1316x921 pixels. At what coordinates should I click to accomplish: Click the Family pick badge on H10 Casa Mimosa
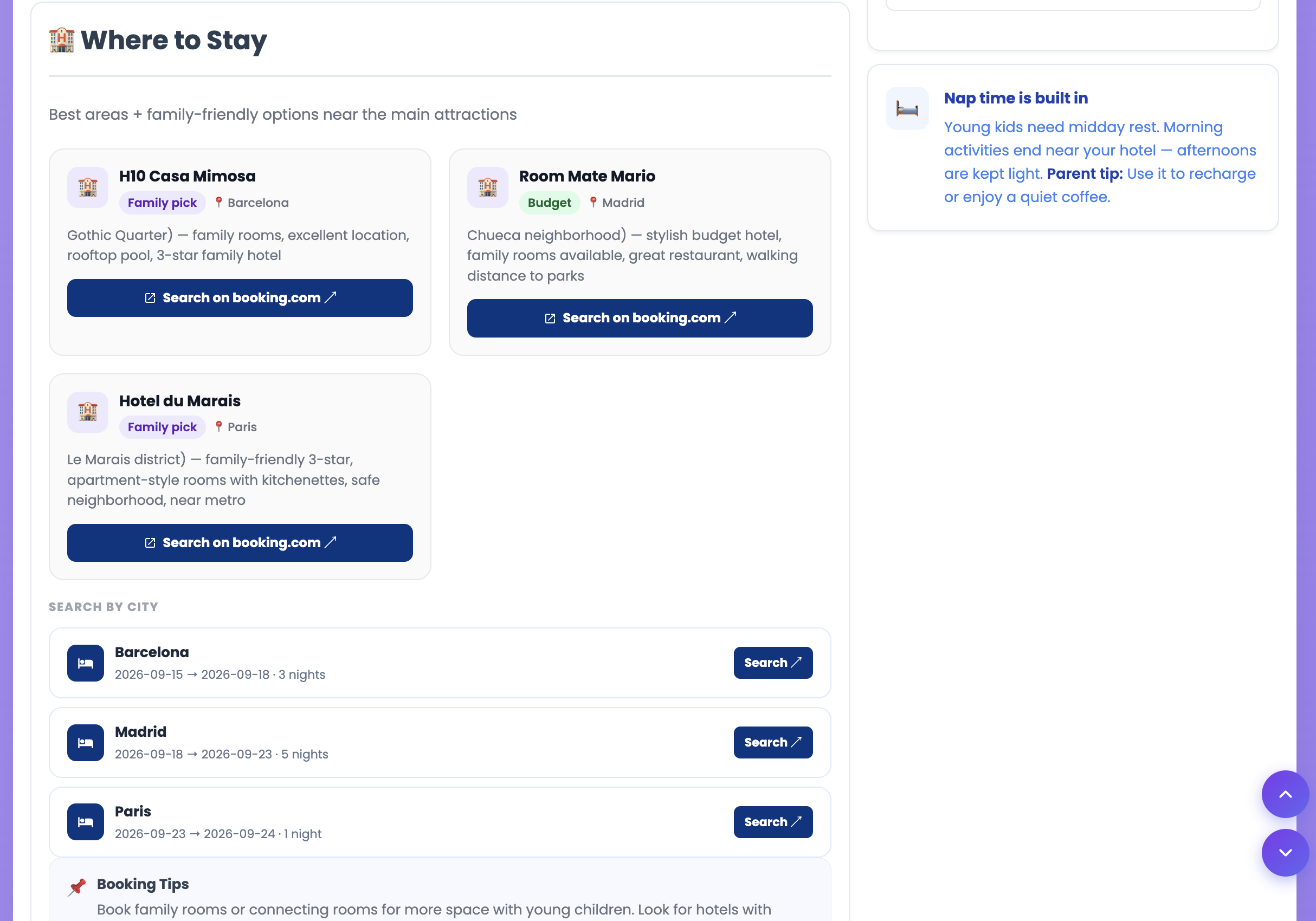click(162, 203)
